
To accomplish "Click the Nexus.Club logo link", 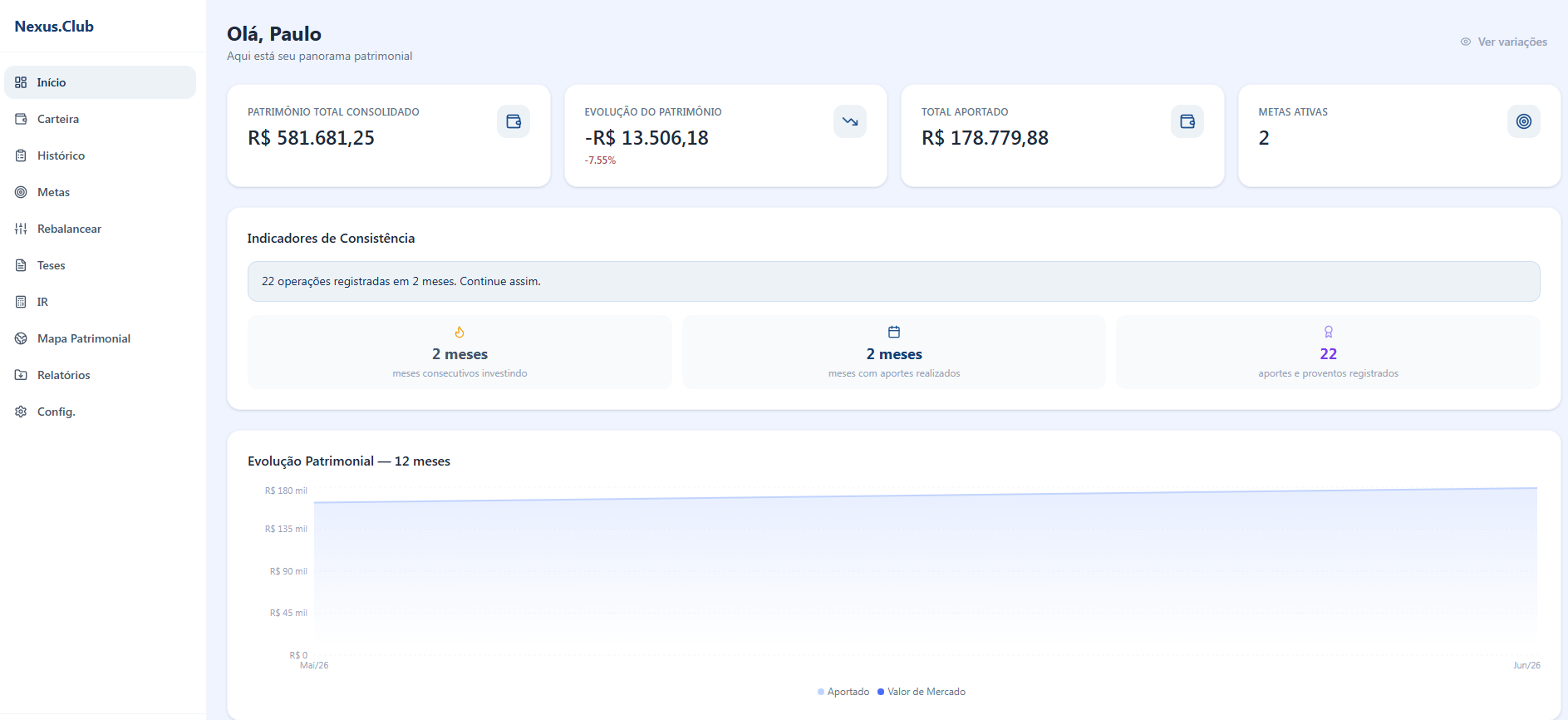I will coord(54,27).
